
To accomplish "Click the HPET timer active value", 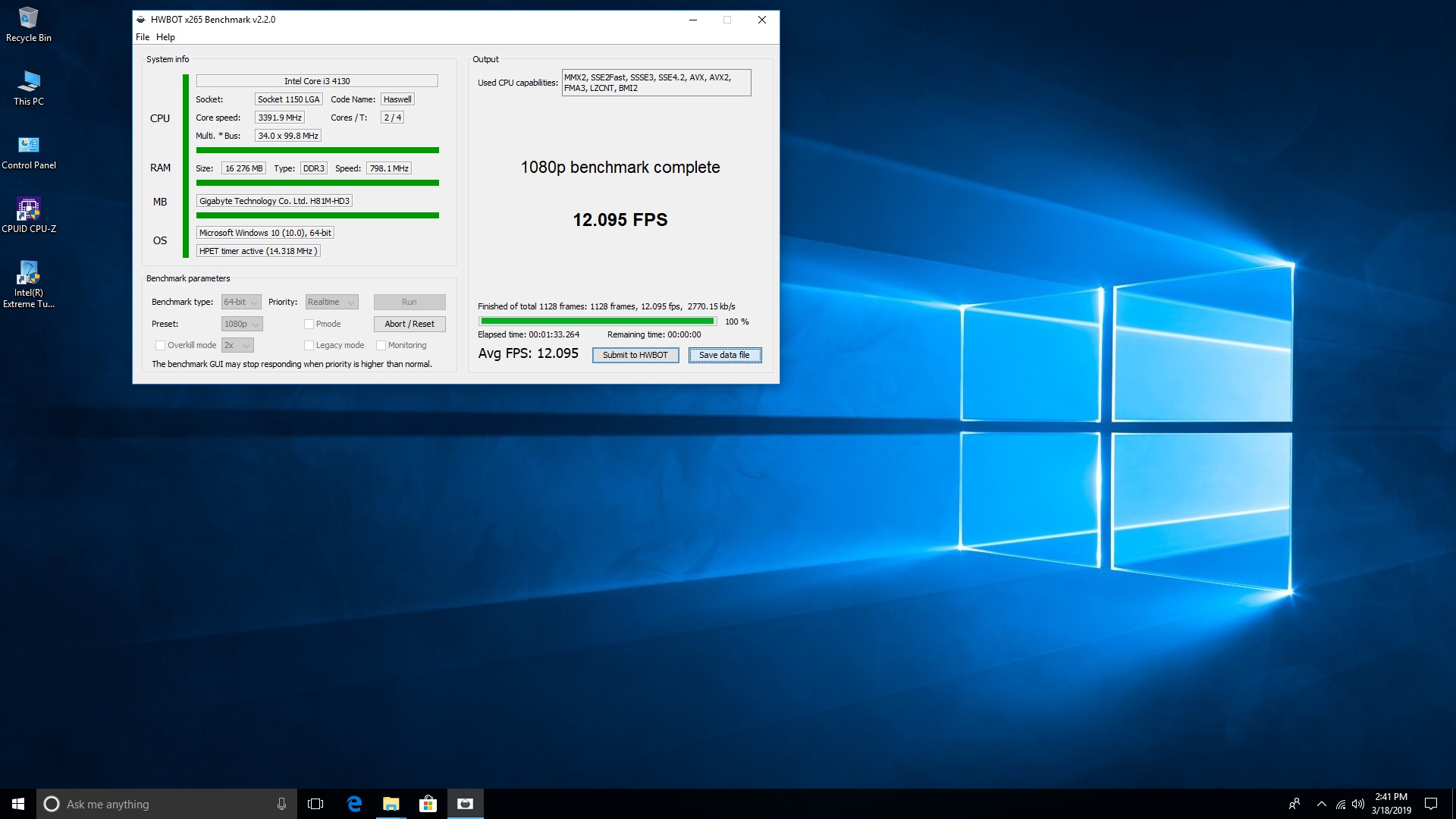I will pos(258,251).
